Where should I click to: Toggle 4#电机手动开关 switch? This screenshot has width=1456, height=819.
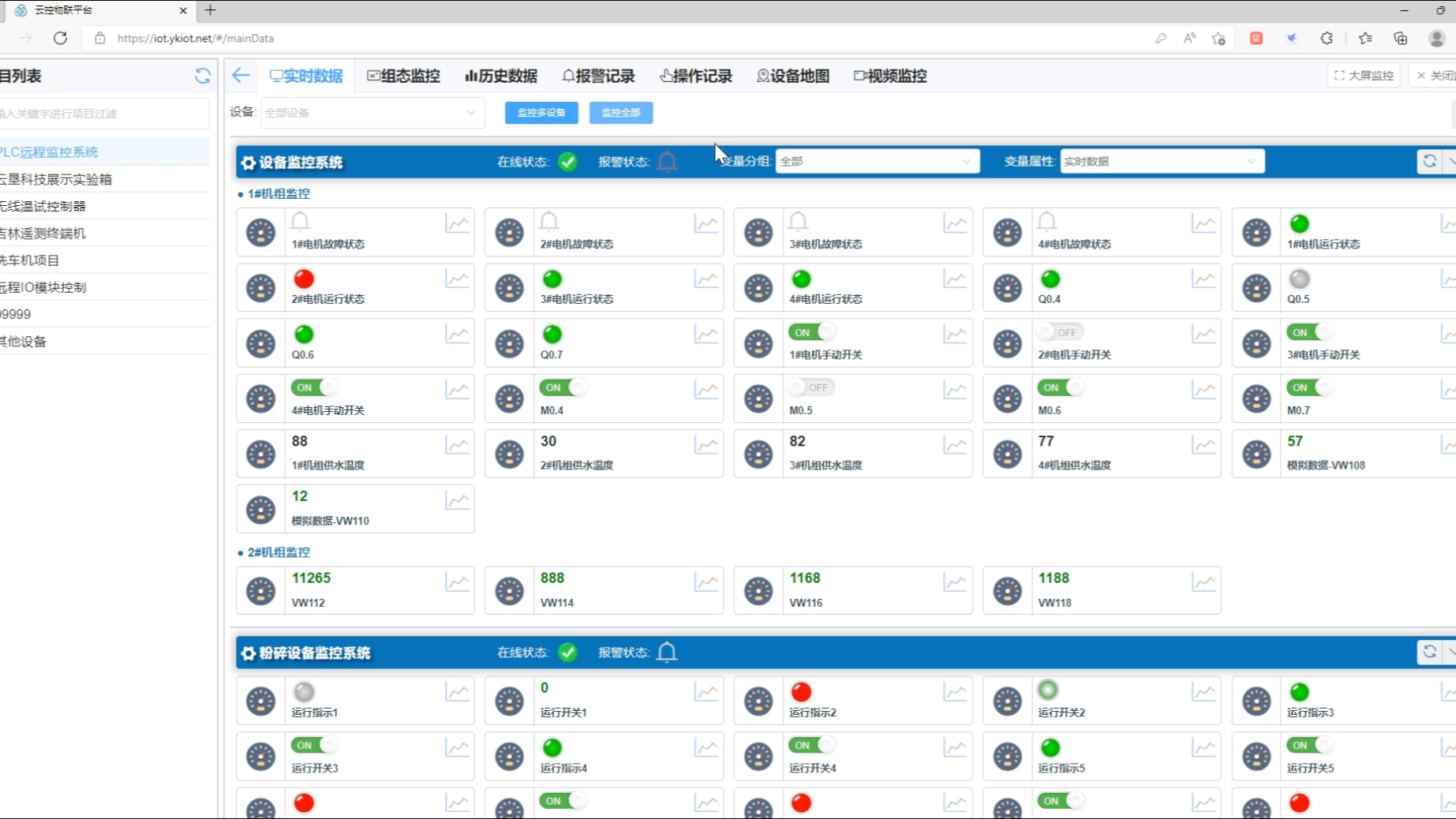pos(314,387)
